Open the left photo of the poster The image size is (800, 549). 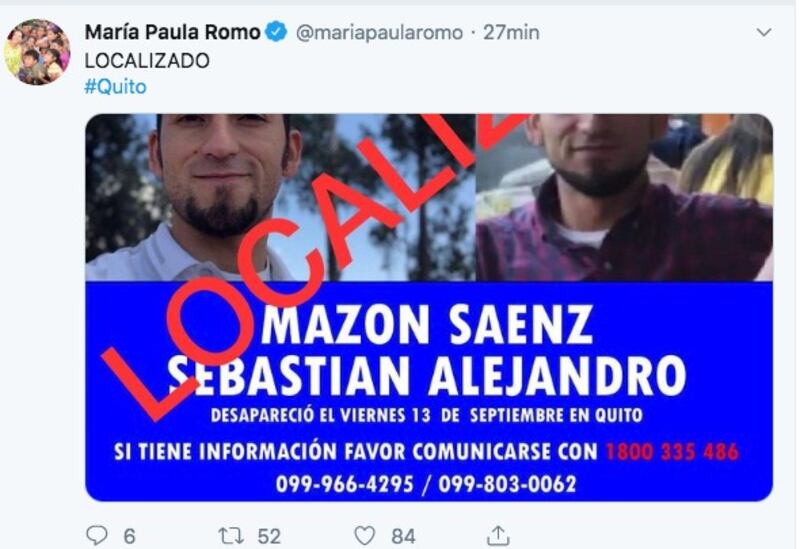[280, 197]
